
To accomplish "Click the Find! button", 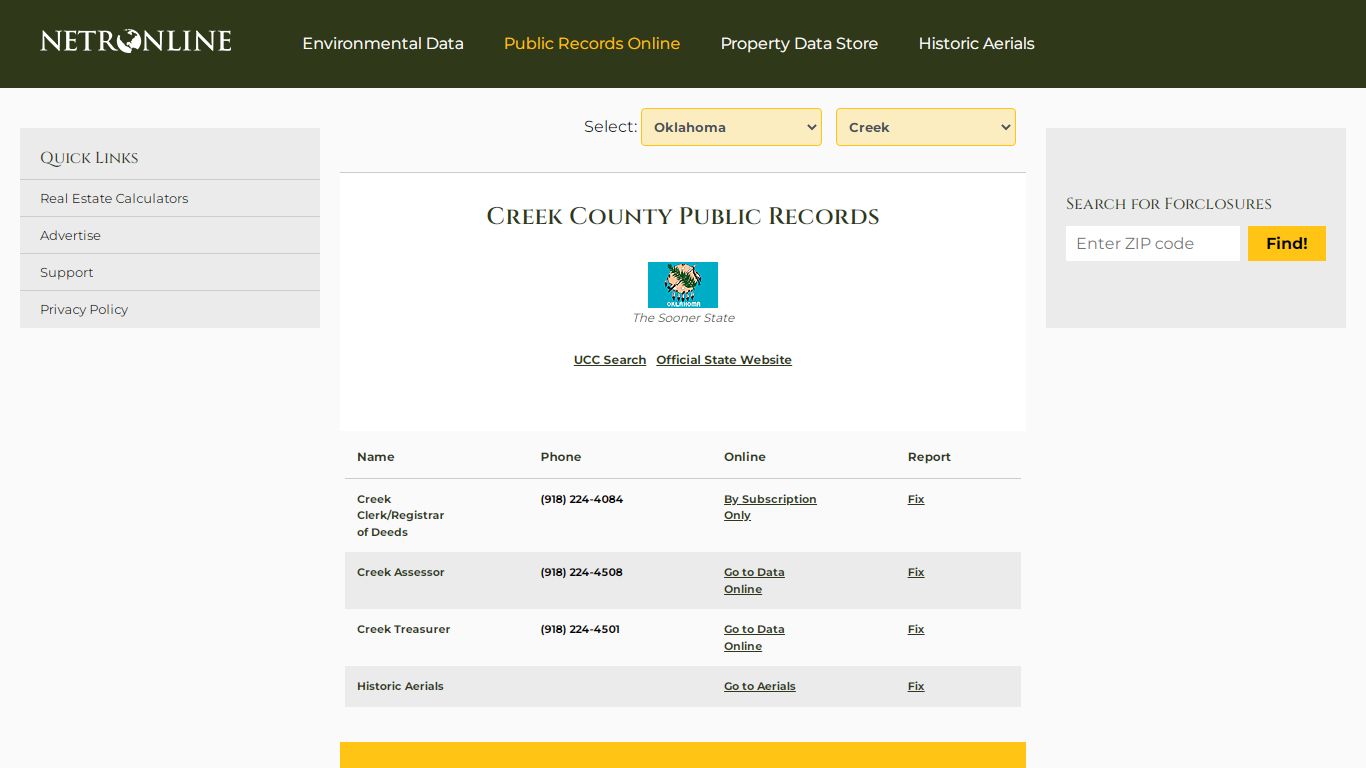I will pyautogui.click(x=1287, y=243).
